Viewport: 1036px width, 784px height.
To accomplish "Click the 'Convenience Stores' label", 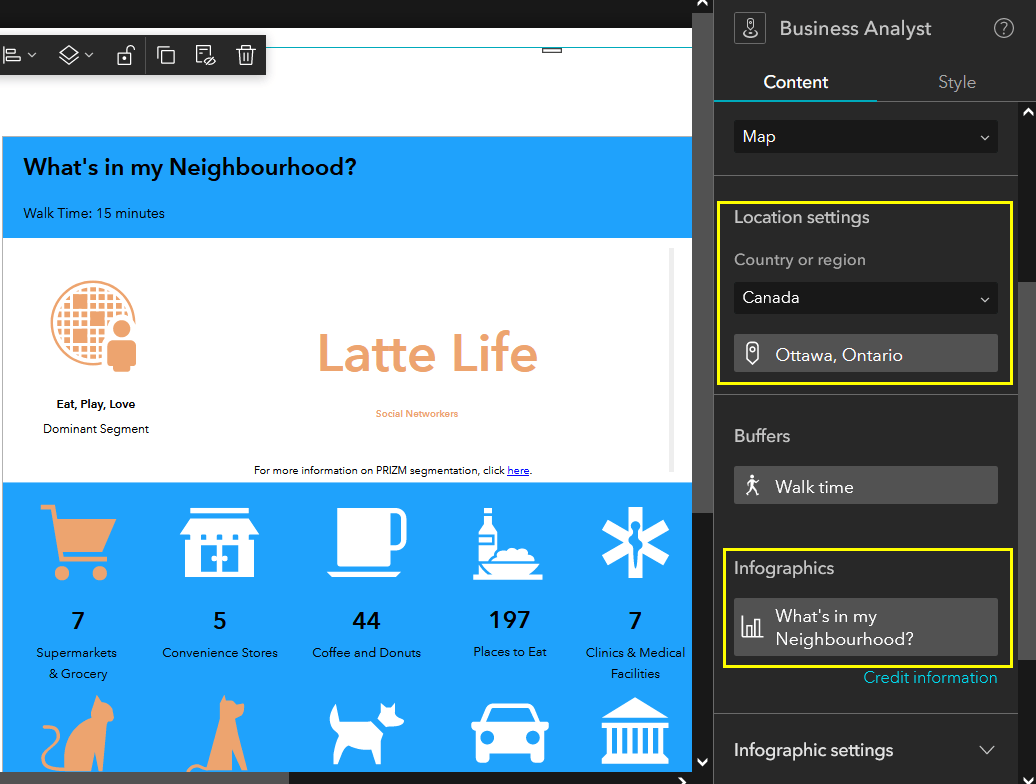I will 220,653.
